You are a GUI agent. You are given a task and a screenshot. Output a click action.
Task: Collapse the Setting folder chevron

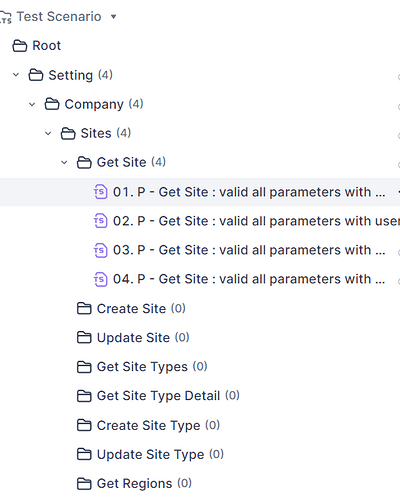click(x=16, y=75)
